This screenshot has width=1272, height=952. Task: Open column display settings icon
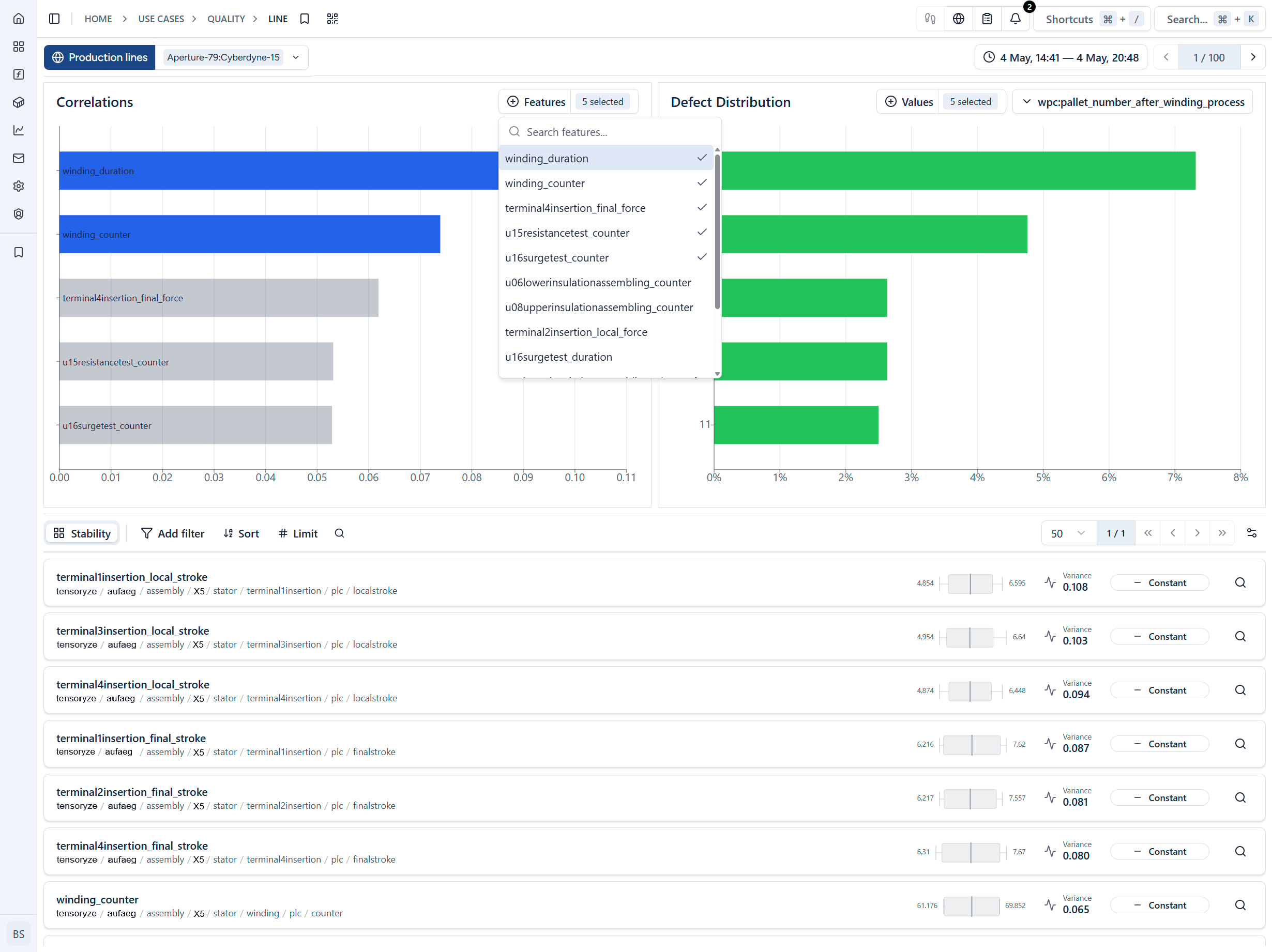[1252, 533]
